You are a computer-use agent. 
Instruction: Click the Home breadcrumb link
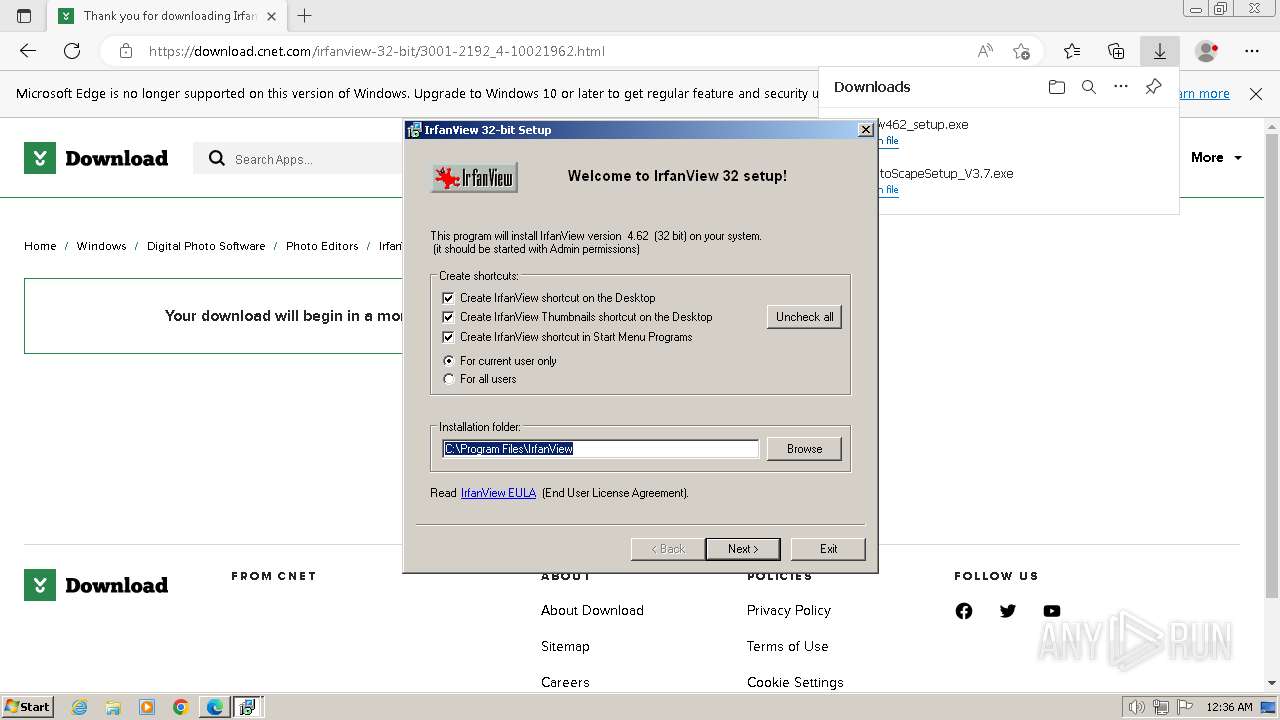[x=40, y=246]
